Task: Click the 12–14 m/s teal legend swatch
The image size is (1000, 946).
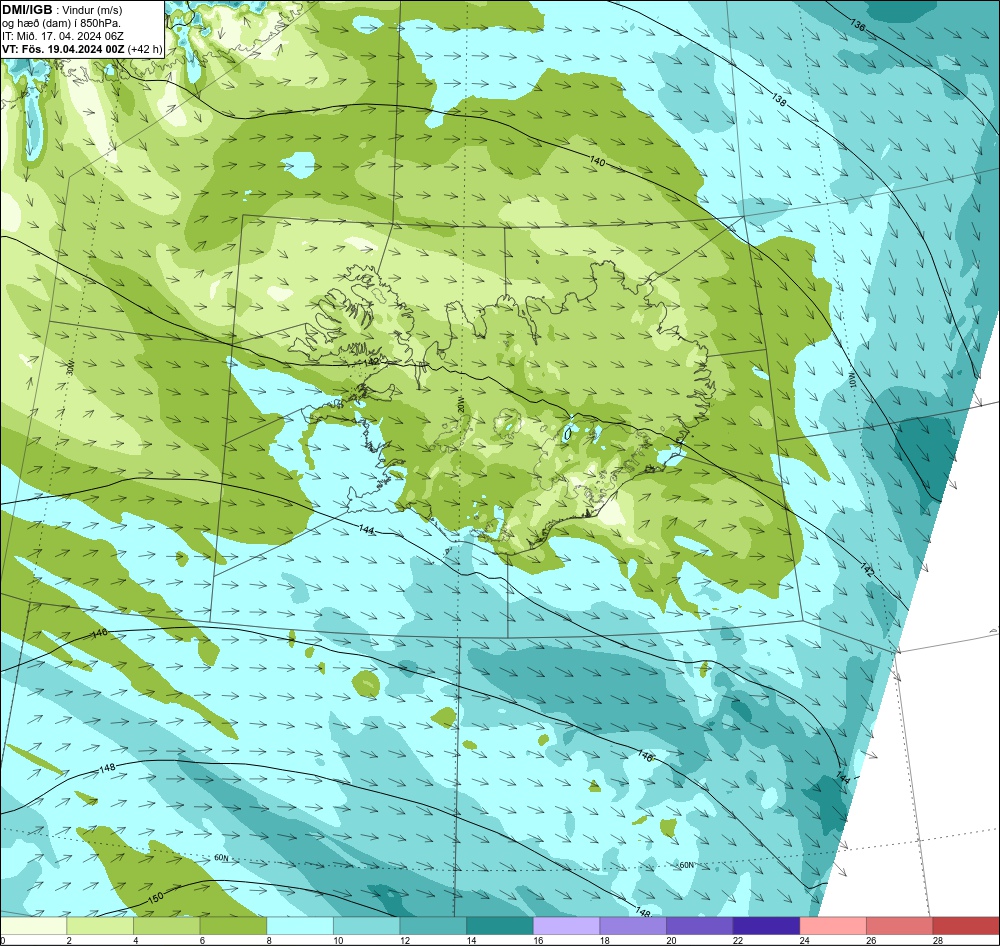Action: click(x=433, y=926)
